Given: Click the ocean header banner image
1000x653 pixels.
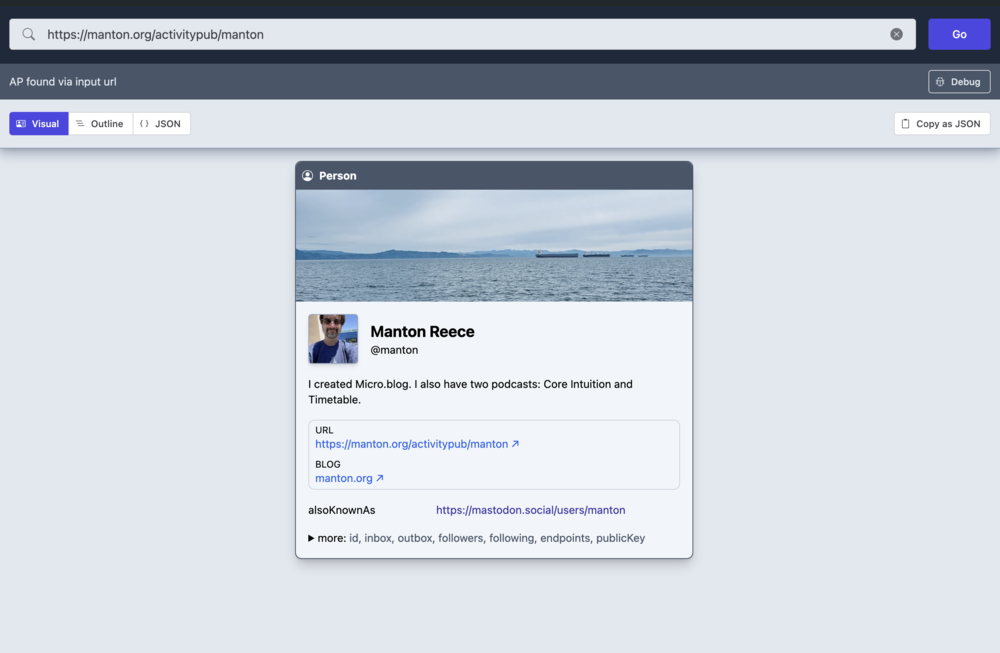Looking at the screenshot, I should (494, 245).
